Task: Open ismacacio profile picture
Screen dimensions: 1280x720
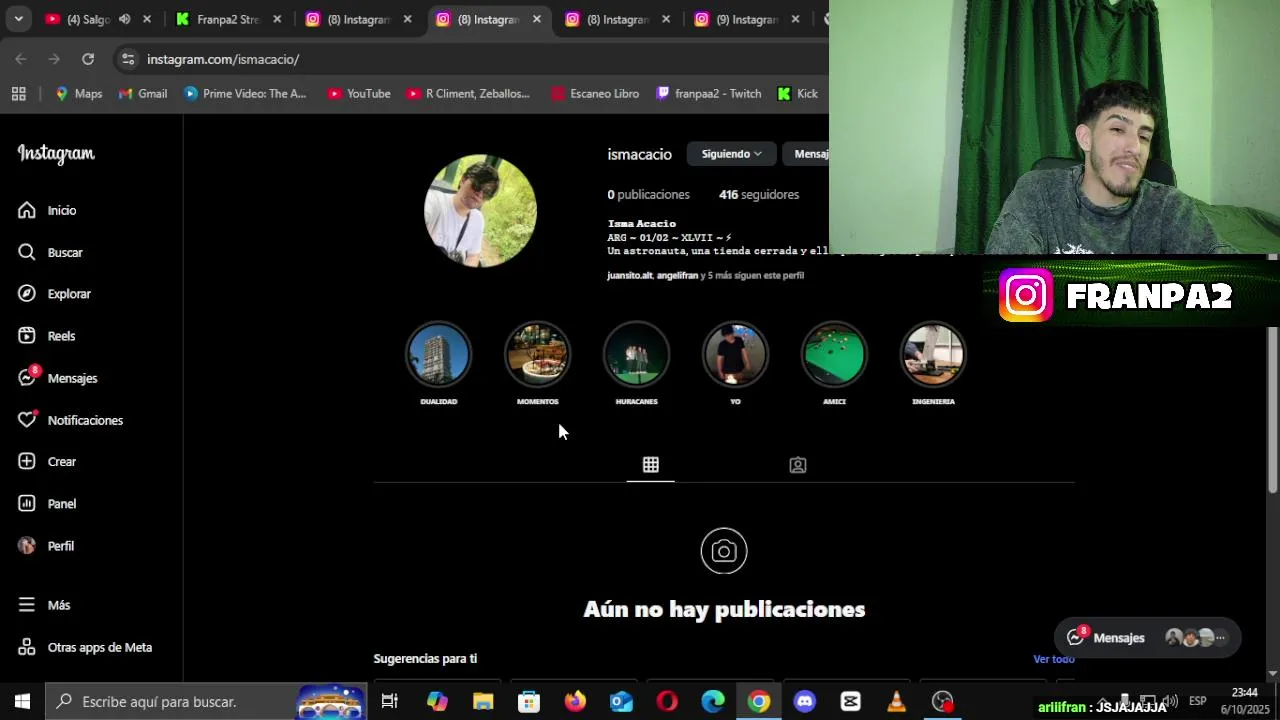Action: [x=480, y=211]
